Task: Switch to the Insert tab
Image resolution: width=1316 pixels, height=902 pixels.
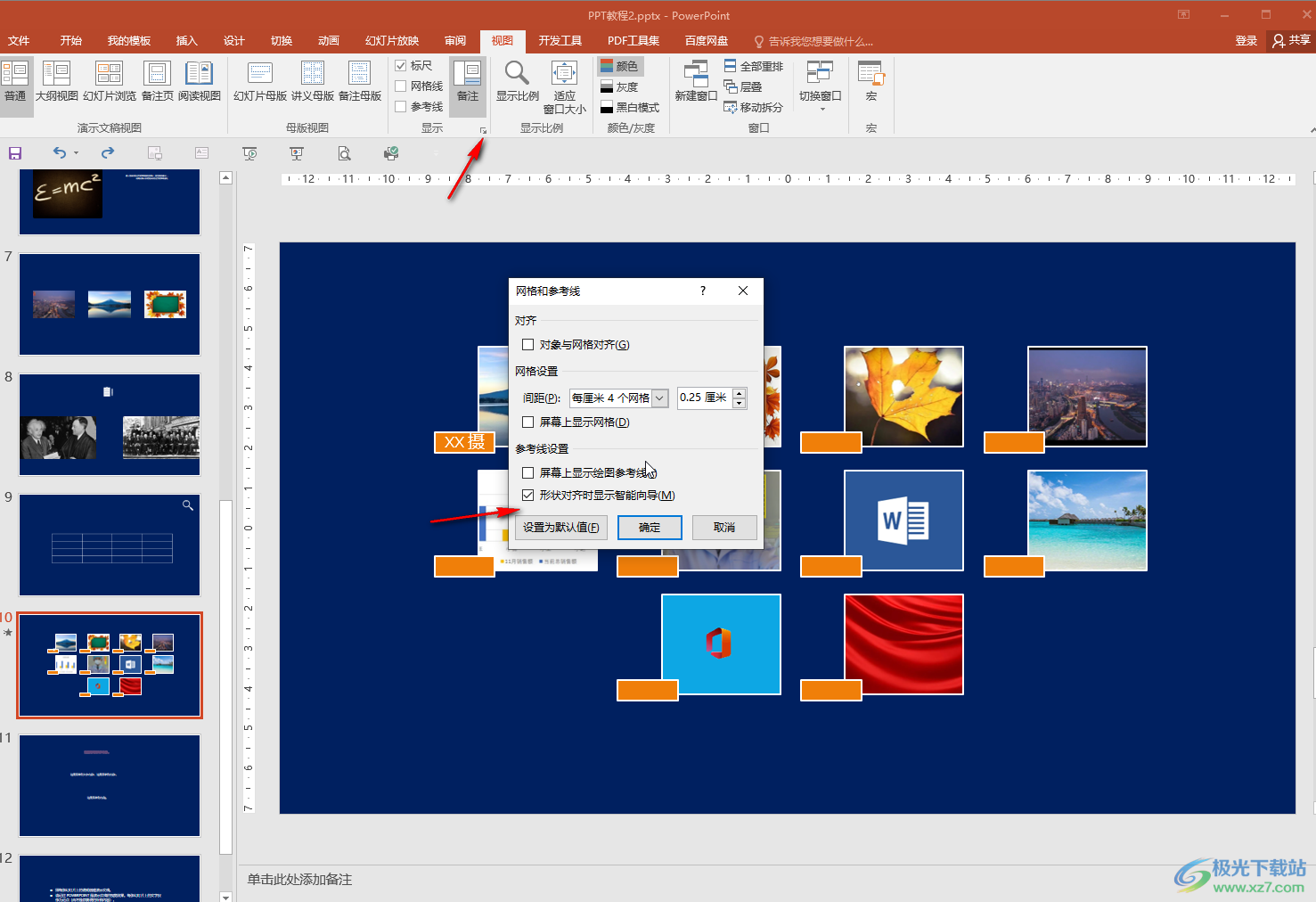Action: tap(186, 41)
